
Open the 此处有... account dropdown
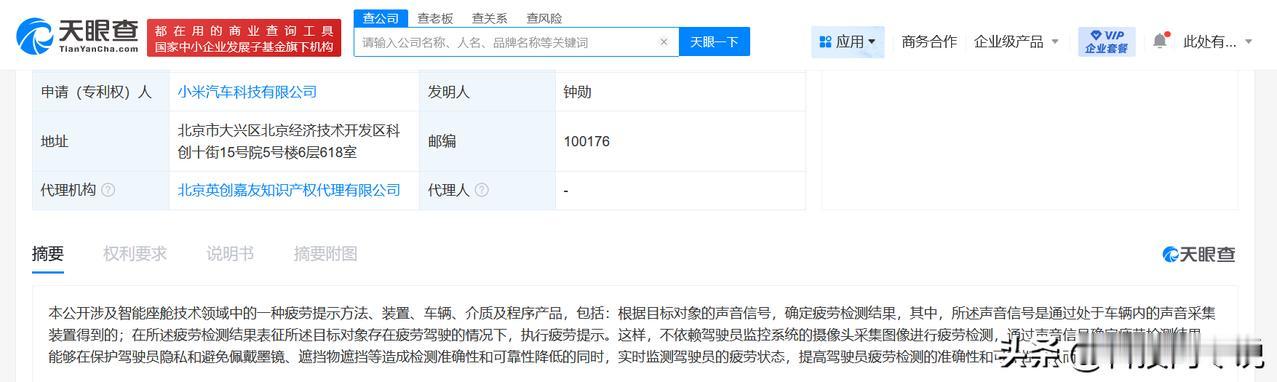tap(1217, 41)
